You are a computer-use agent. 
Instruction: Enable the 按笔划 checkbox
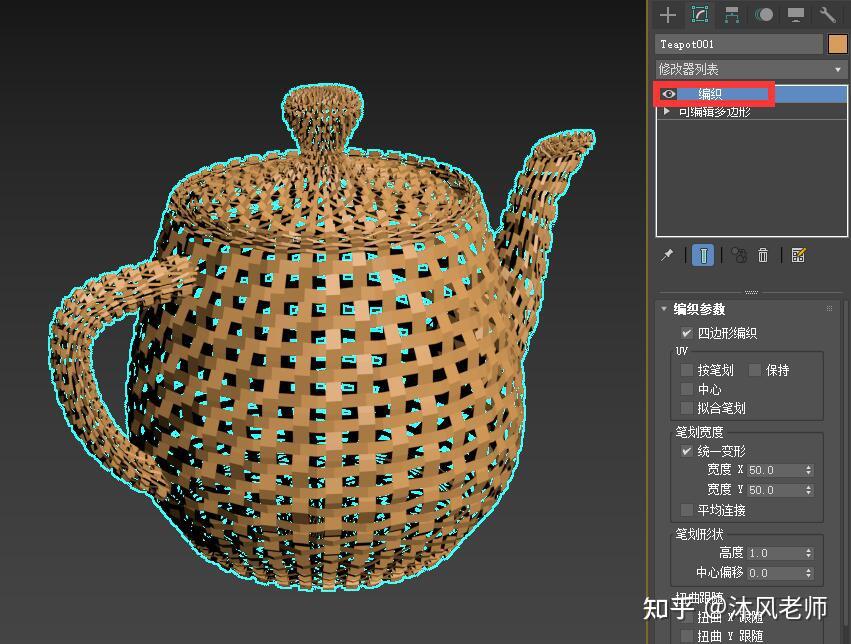point(687,370)
